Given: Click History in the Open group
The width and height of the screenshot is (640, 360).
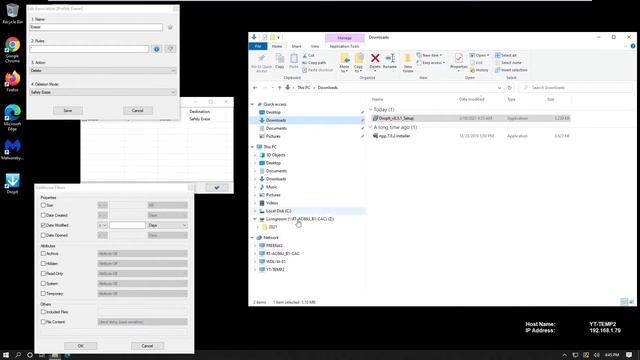Looking at the screenshot, I should [479, 70].
